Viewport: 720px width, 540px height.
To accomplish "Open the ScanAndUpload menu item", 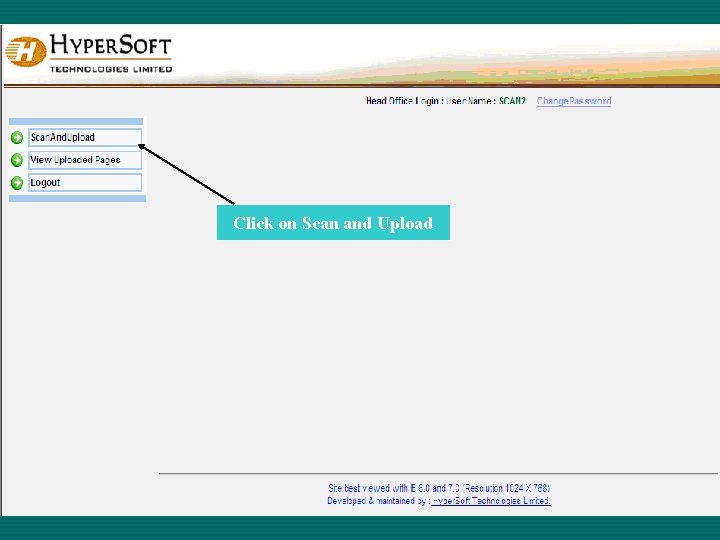I will point(85,137).
